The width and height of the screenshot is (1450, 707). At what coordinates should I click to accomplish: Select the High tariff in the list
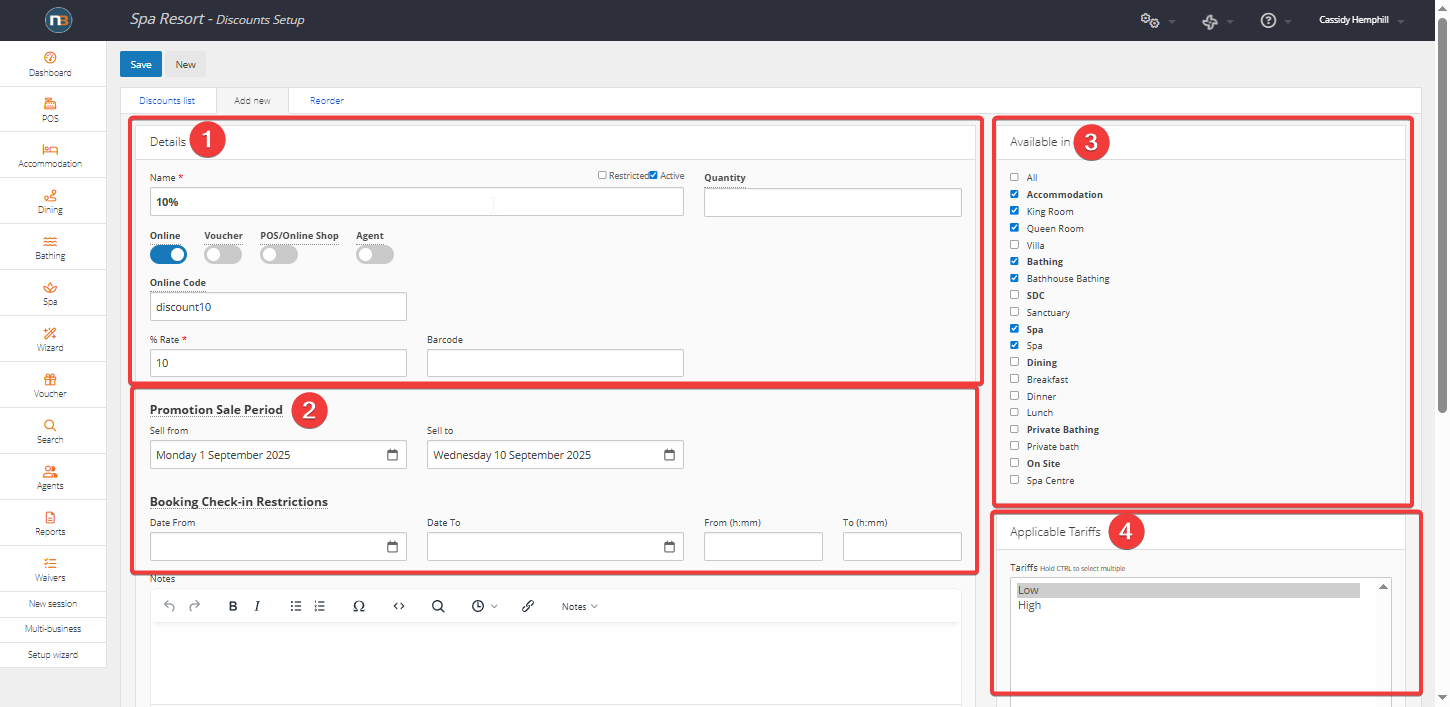[1029, 606]
